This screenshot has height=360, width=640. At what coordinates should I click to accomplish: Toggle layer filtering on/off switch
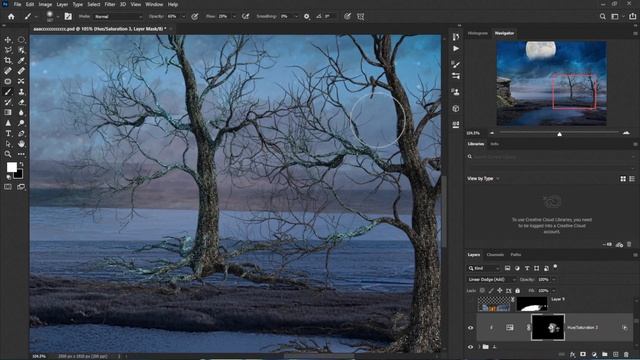(555, 267)
